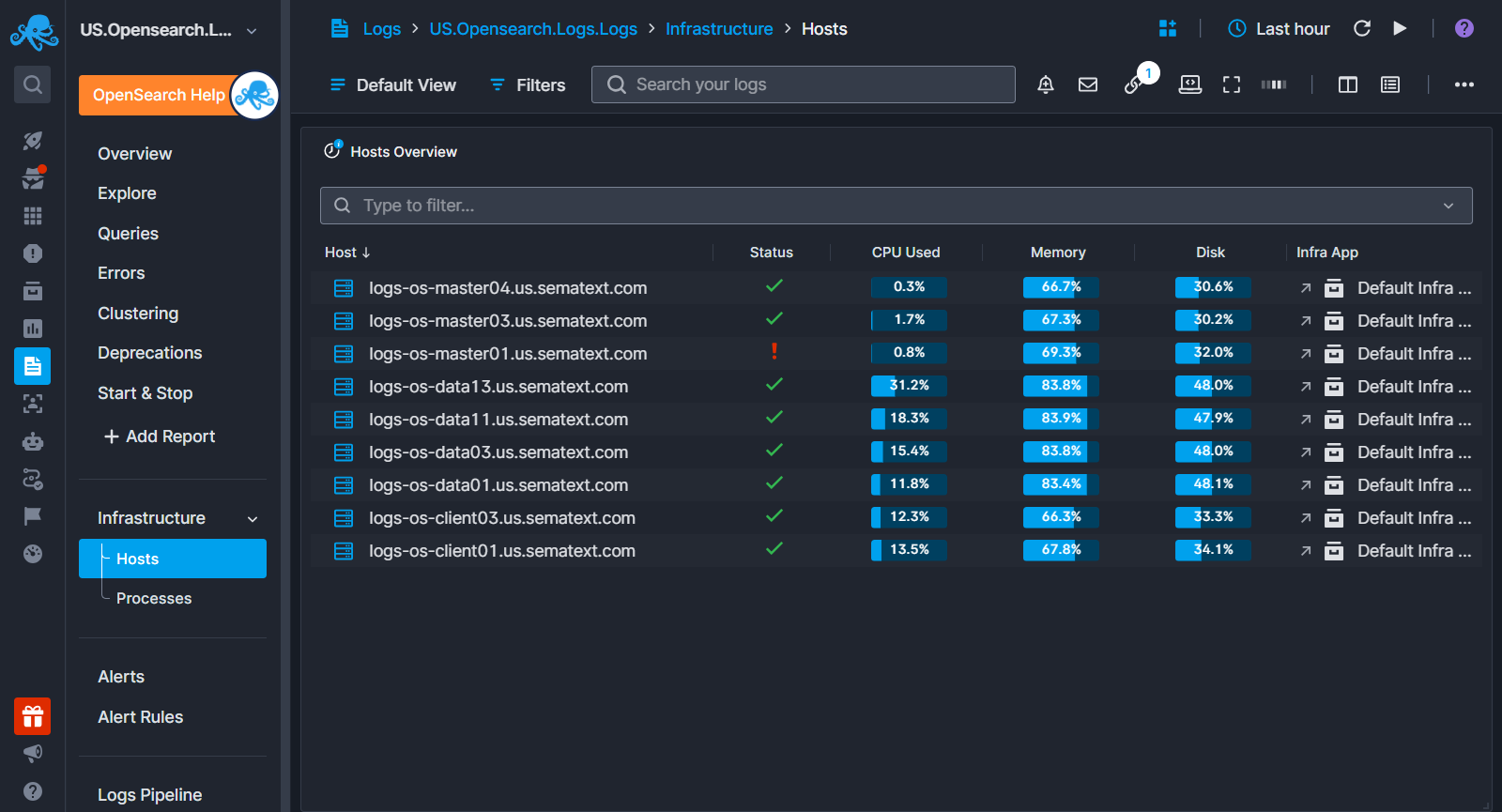The width and height of the screenshot is (1502, 812).
Task: Open the search icon in the left rail
Action: point(32,84)
